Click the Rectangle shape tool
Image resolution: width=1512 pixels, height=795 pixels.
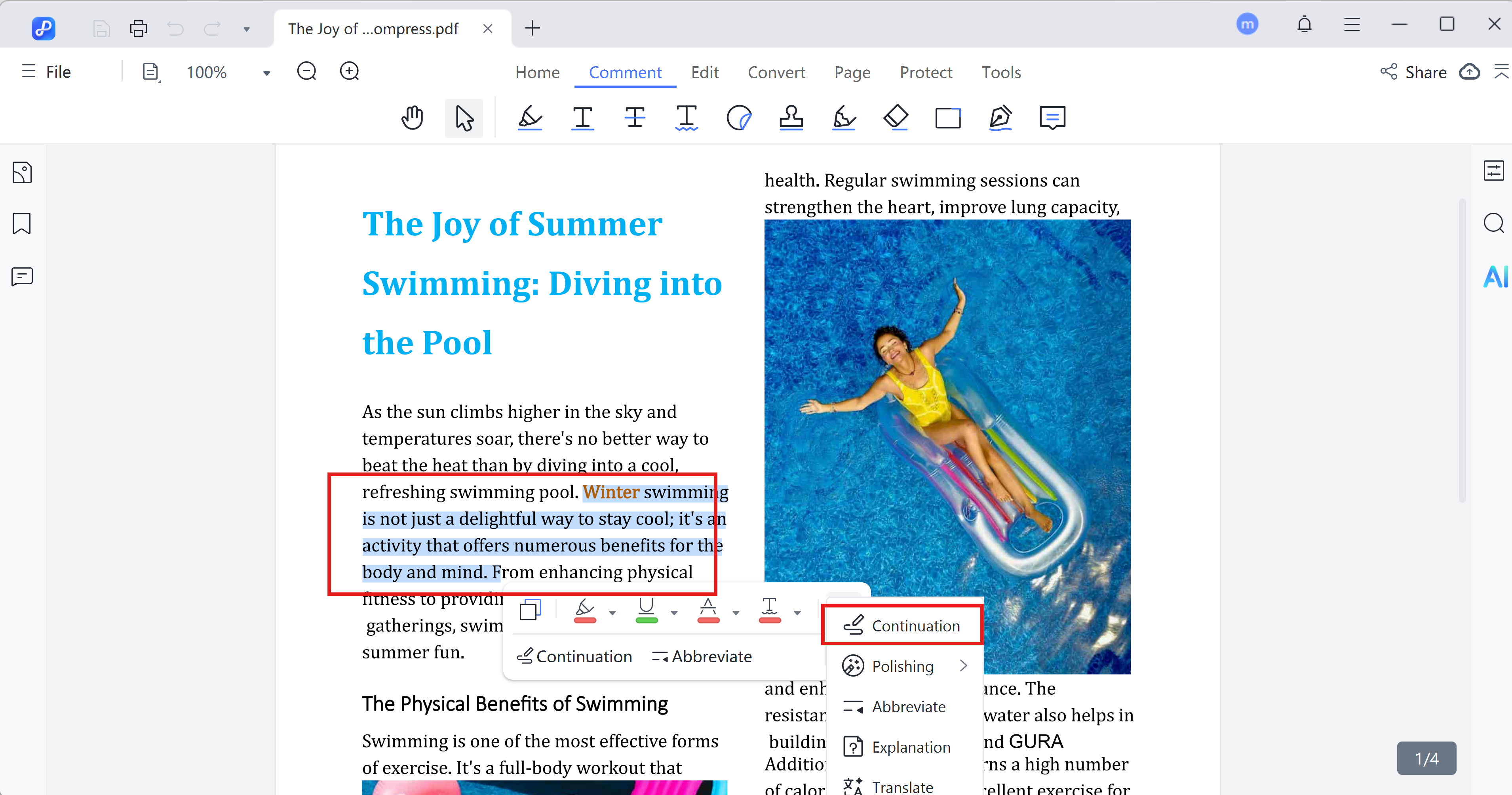coord(947,118)
